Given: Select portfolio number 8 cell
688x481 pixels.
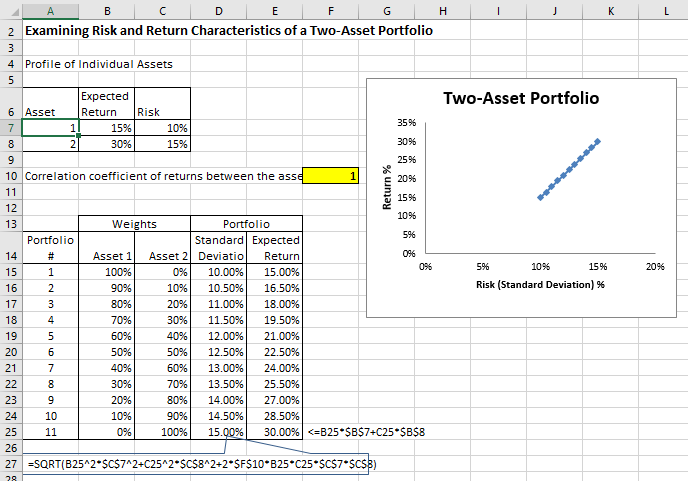Looking at the screenshot, I should pos(50,384).
